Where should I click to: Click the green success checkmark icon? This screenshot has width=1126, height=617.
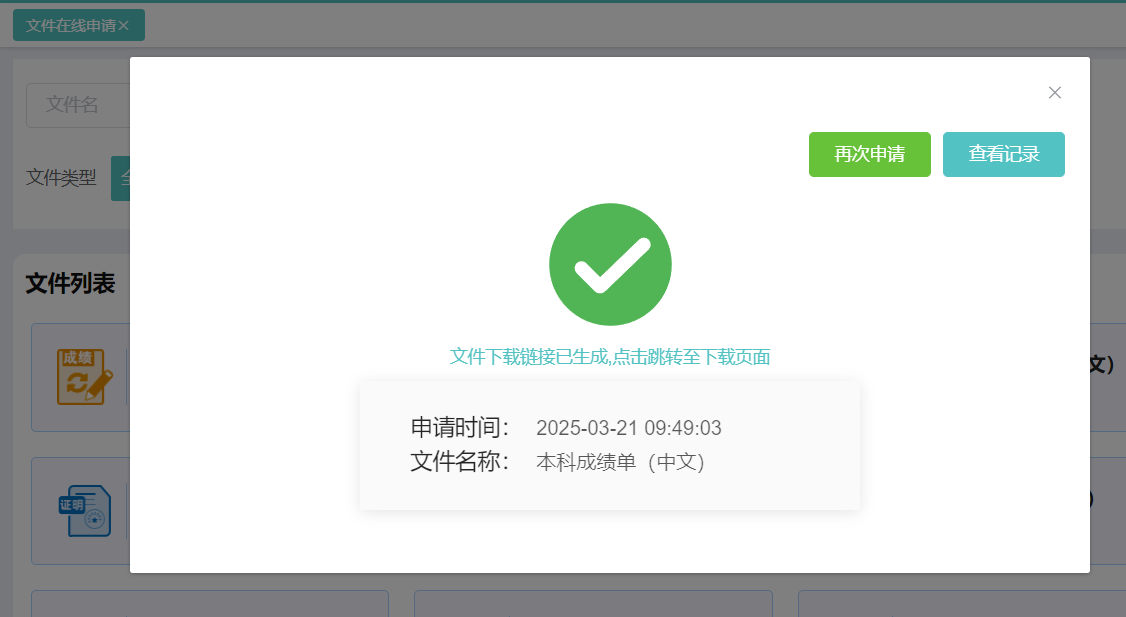coord(610,264)
